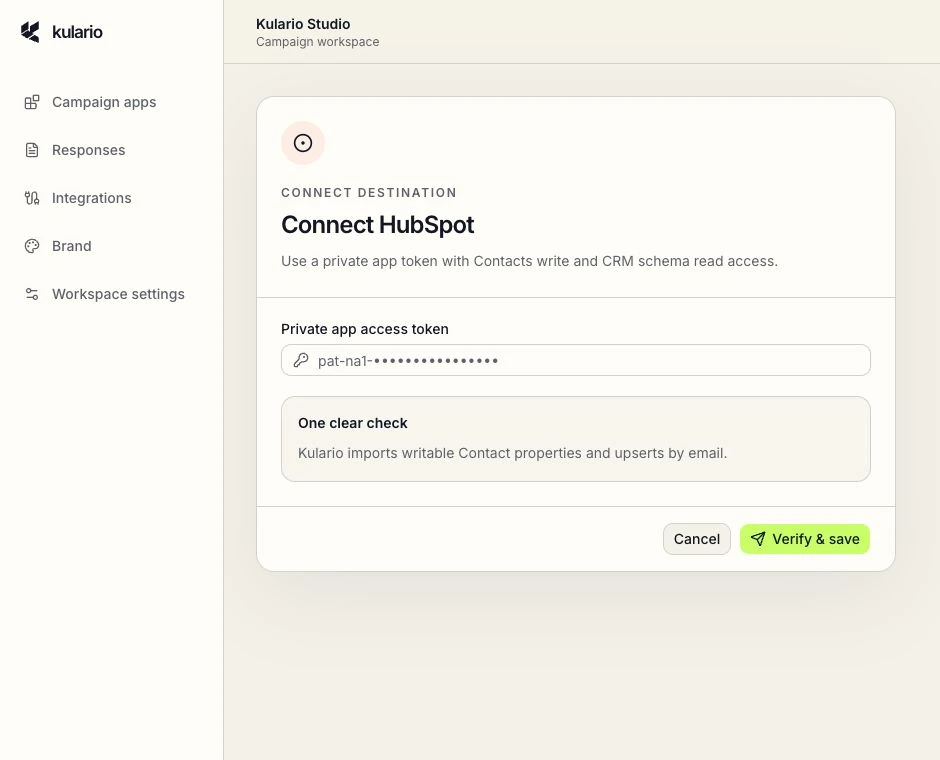Image resolution: width=940 pixels, height=760 pixels.
Task: Click the Connect HubSpot heading
Action: 378,225
